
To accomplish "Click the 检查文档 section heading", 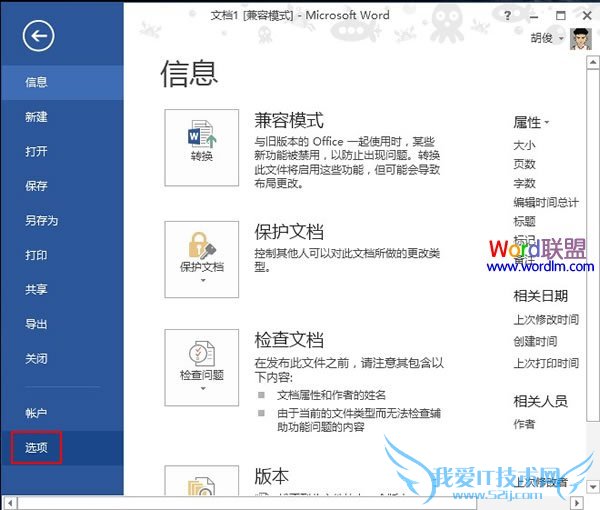I will point(289,340).
